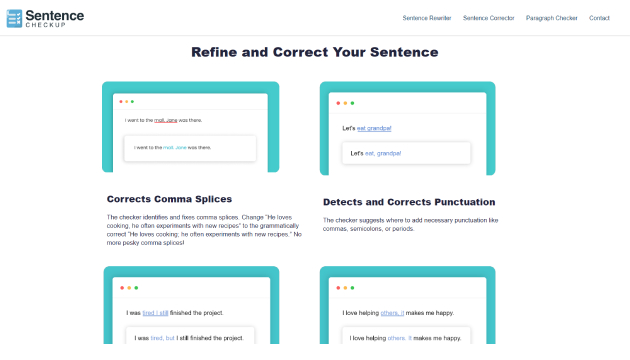This screenshot has height=360, width=630.
Task: Click the underlined "others, it" text
Action: pyautogui.click(x=392, y=313)
